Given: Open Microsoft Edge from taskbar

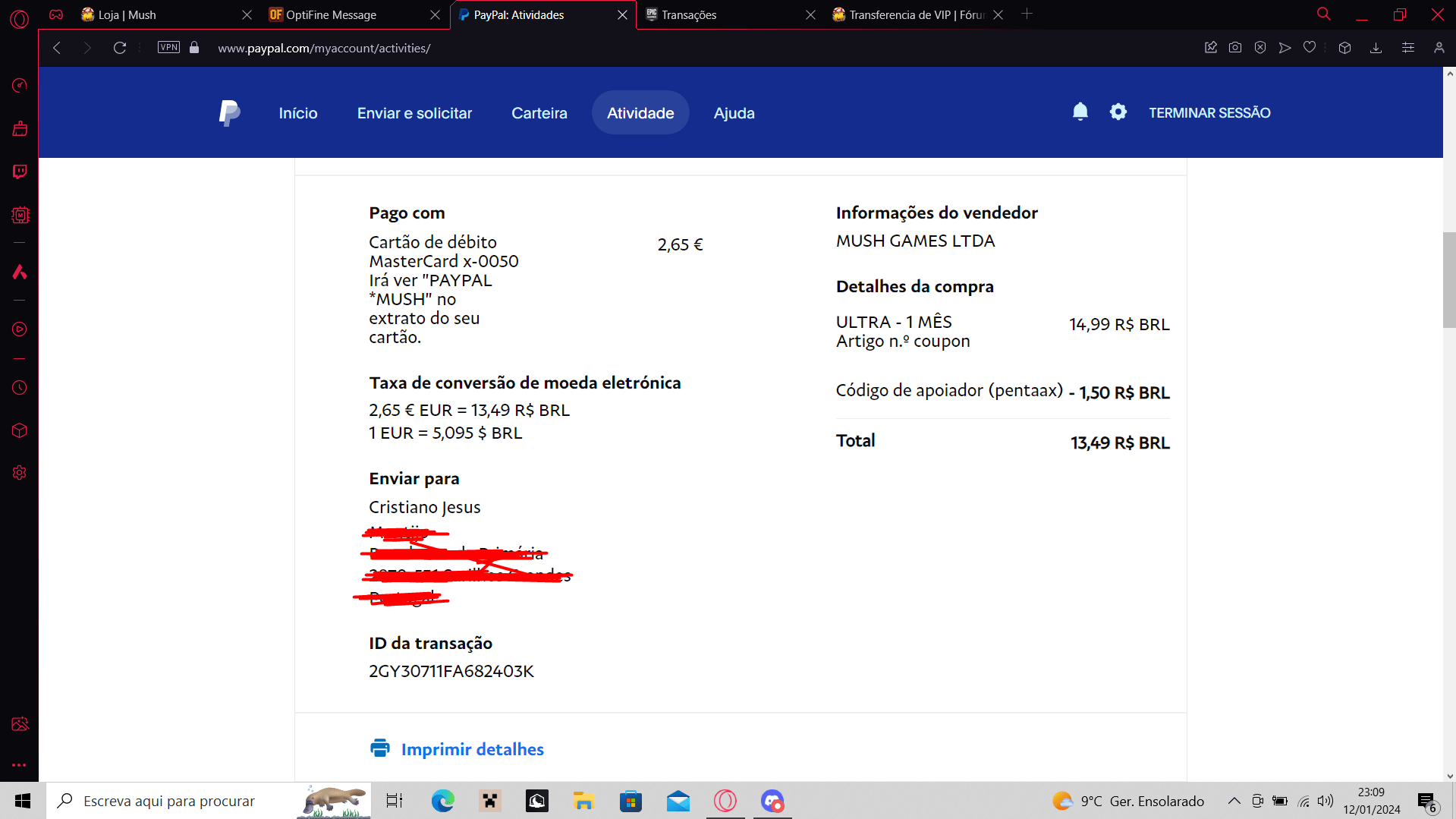Looking at the screenshot, I should click(x=442, y=801).
